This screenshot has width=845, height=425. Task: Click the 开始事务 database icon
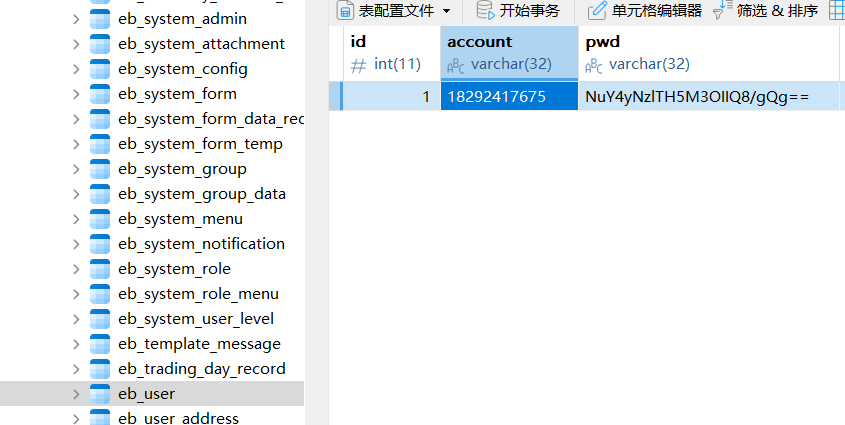click(x=485, y=10)
